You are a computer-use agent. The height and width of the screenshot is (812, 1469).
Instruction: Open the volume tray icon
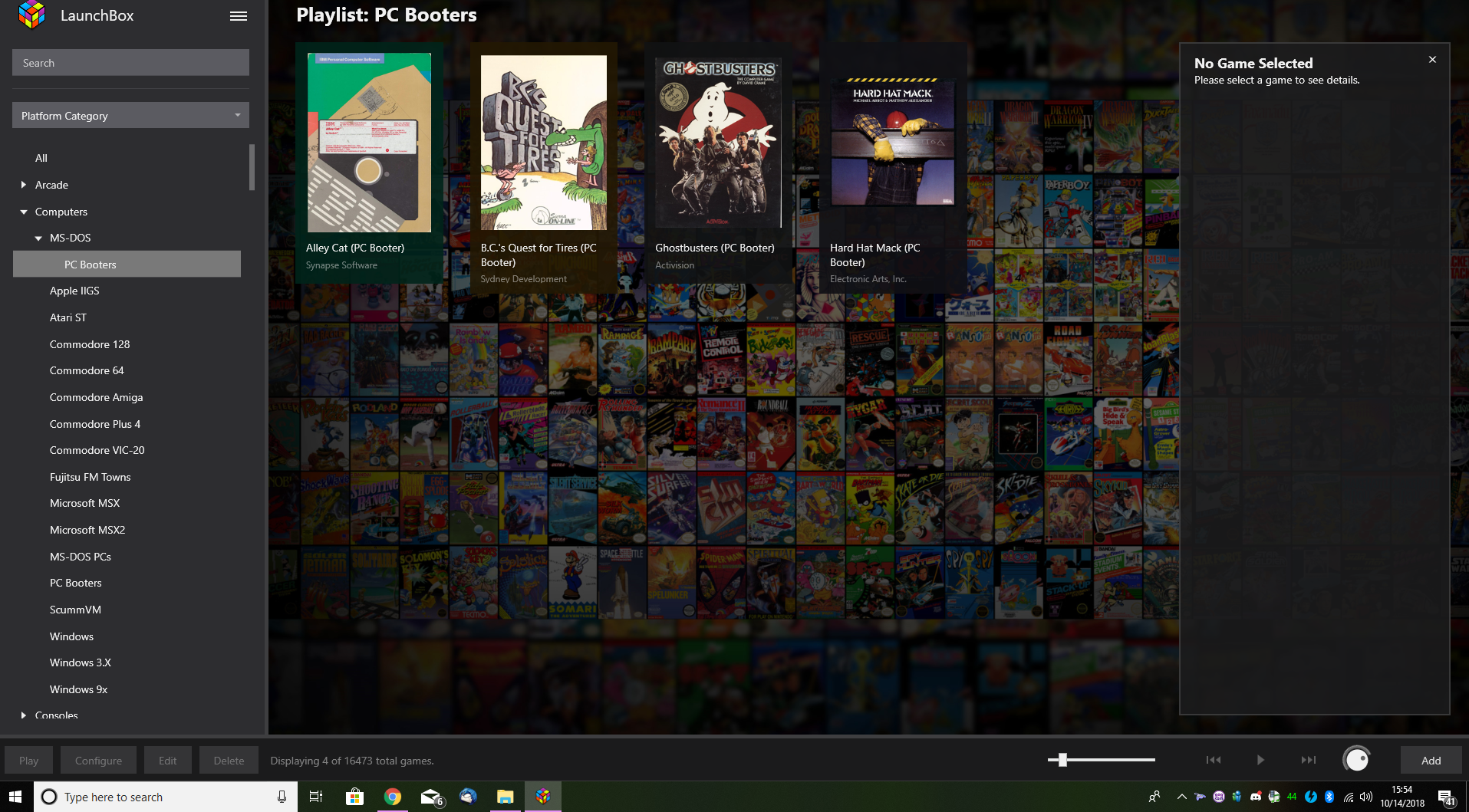click(1366, 797)
